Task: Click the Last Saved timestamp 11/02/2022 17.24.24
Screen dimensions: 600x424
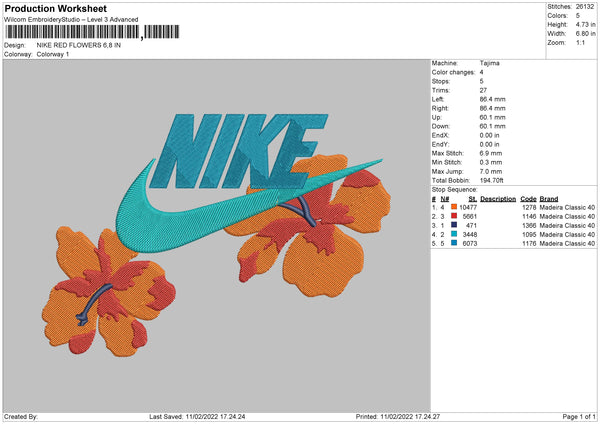Action: click(215, 417)
